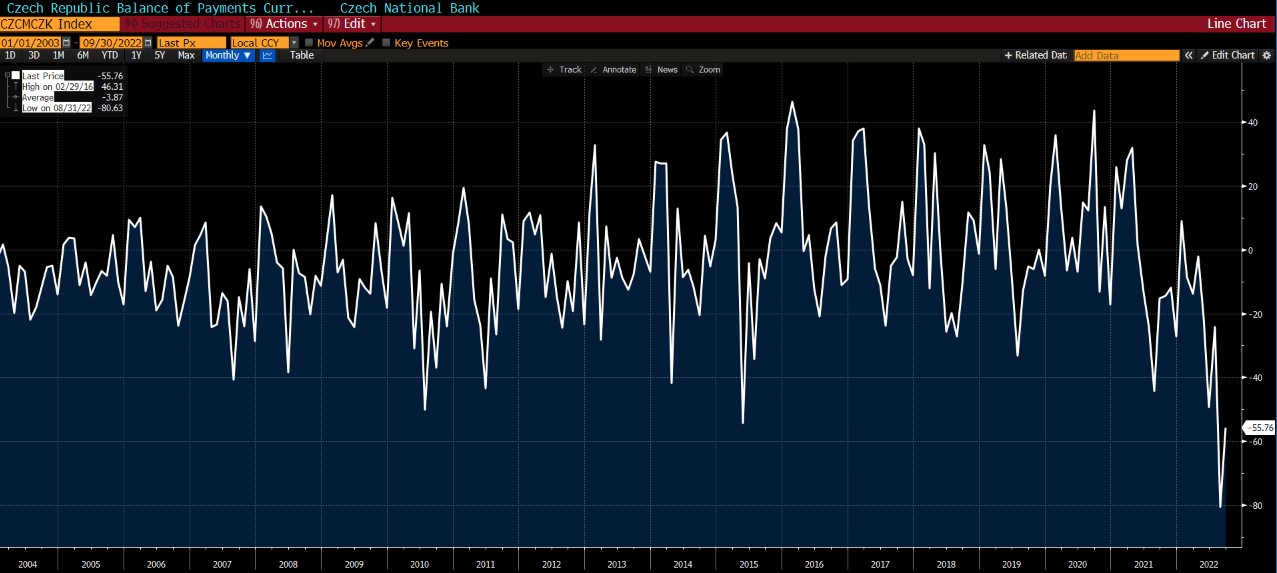Toggle the Last Price legend checkbox
Screen dimensions: 1277x573
tap(15, 76)
